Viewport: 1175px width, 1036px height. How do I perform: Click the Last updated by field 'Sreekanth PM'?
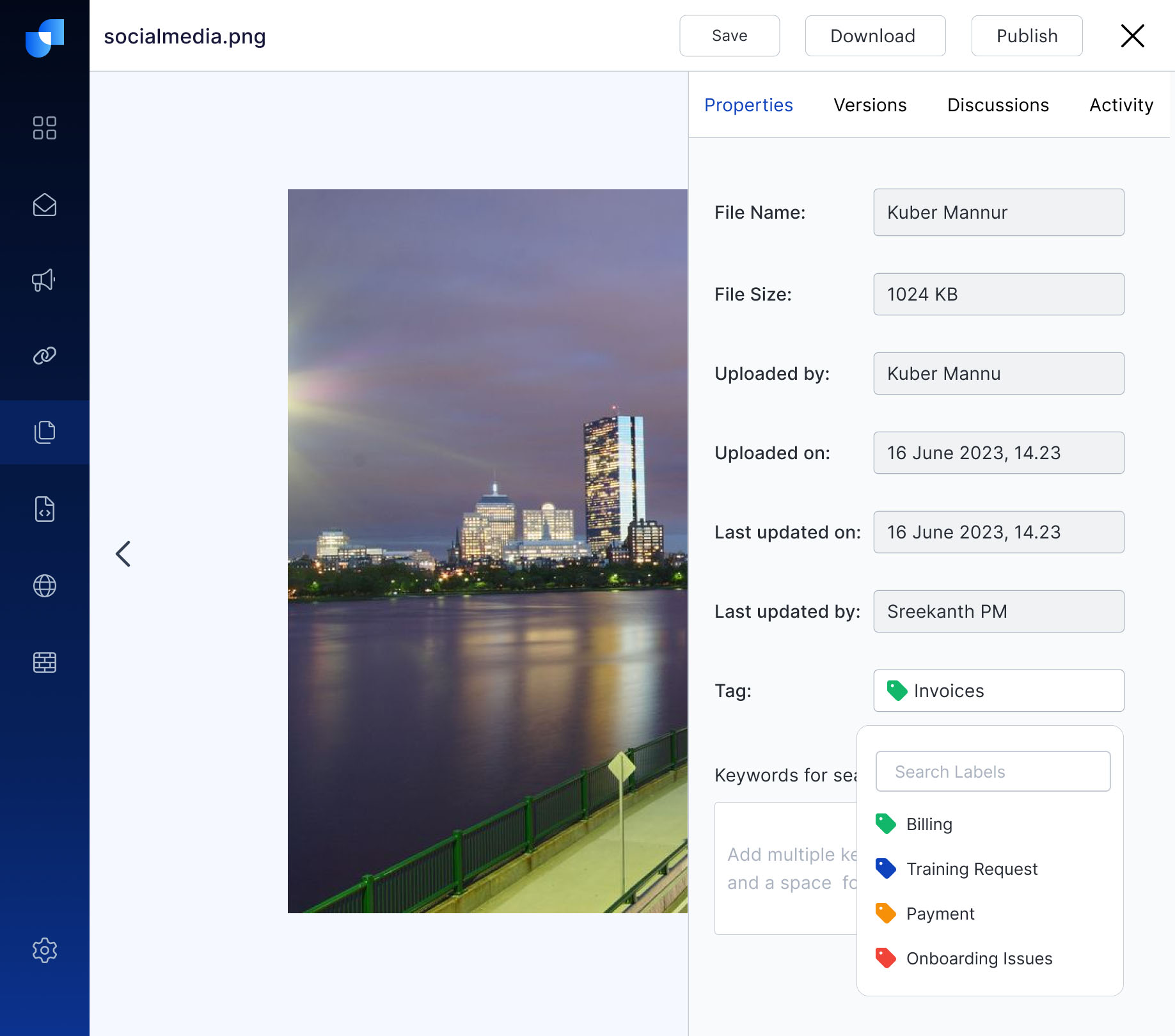pos(998,611)
